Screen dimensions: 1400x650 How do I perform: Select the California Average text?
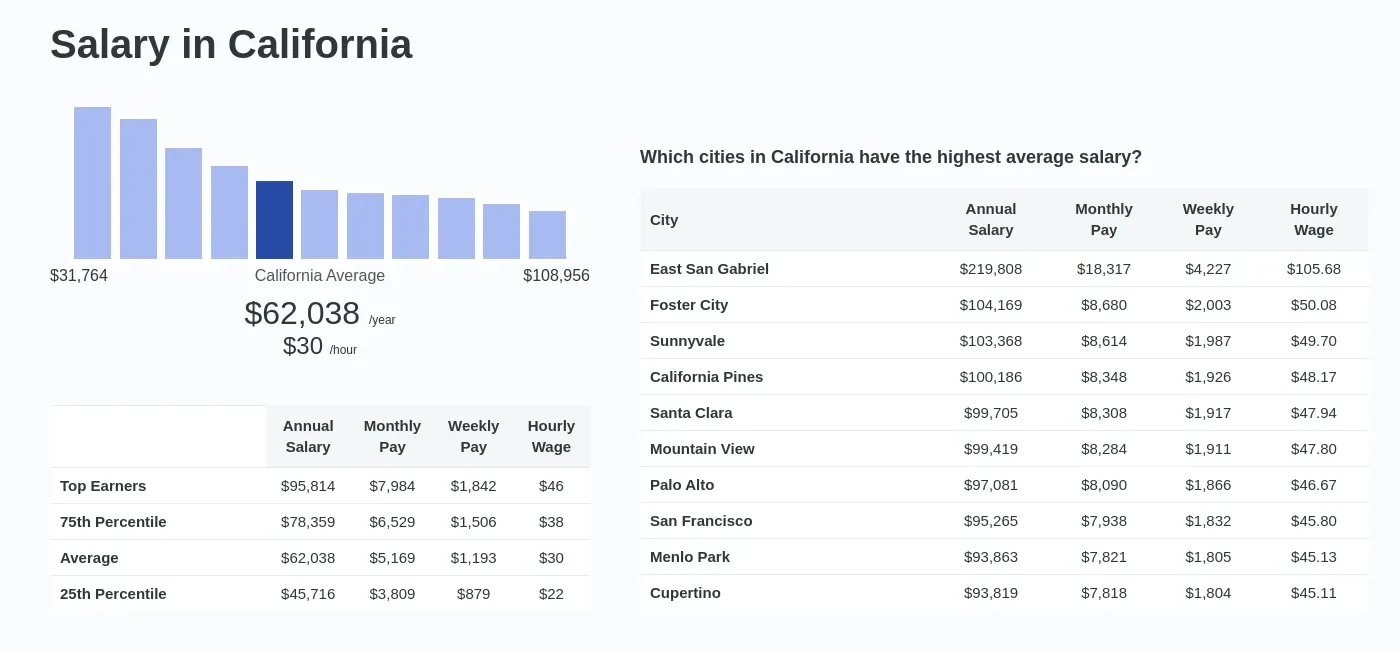[x=320, y=275]
